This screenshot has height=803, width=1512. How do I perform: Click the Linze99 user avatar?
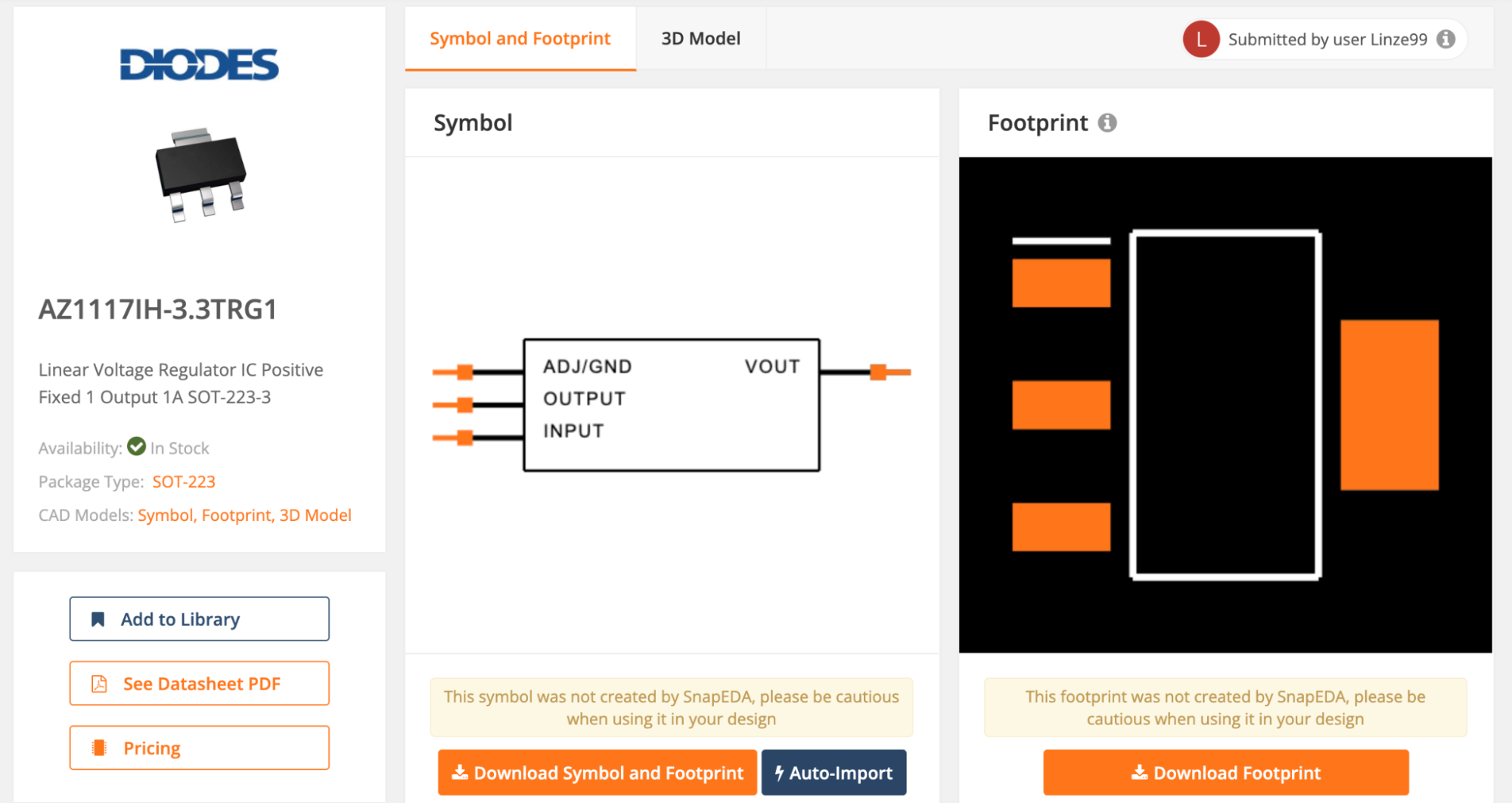[x=1201, y=39]
